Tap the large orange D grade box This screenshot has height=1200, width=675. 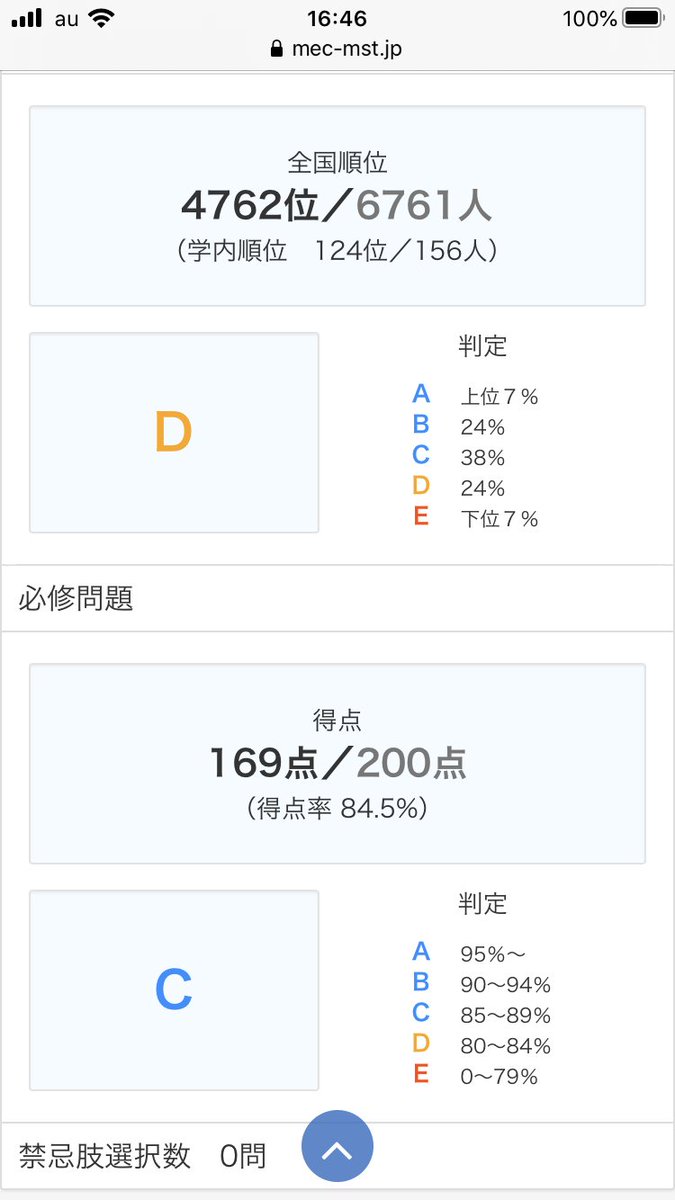tap(174, 433)
